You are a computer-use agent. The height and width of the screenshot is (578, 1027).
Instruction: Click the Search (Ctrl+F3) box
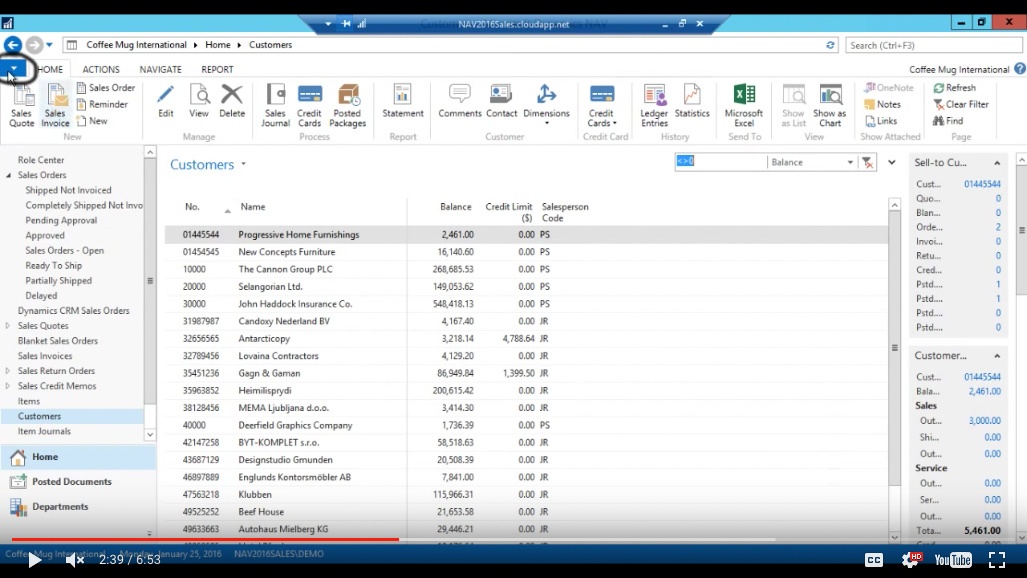(933, 45)
